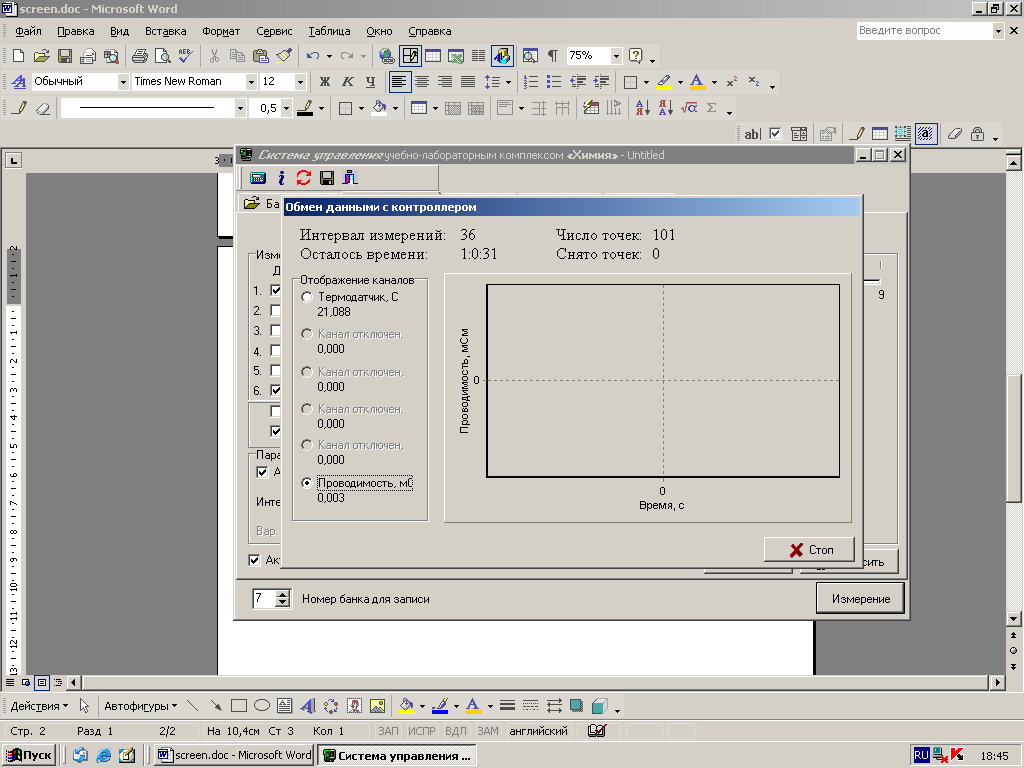Image resolution: width=1024 pixels, height=768 pixels.
Task: Click red refresh arrows in Химия toolbar
Action: click(304, 178)
